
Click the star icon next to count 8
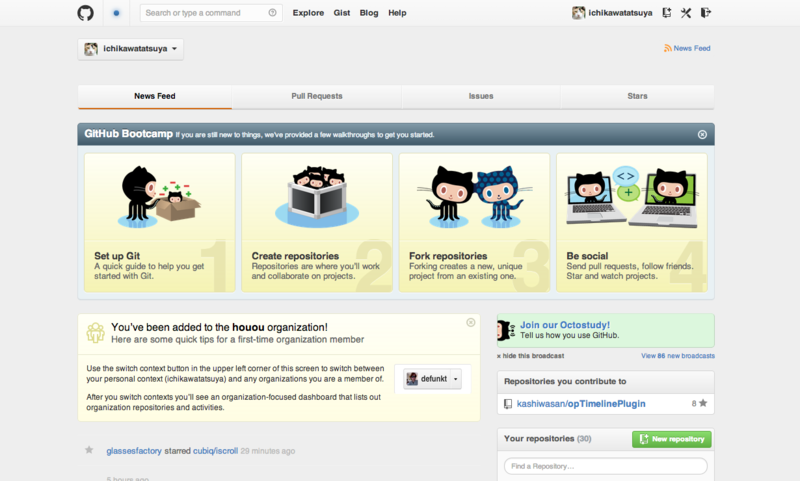[x=703, y=403]
